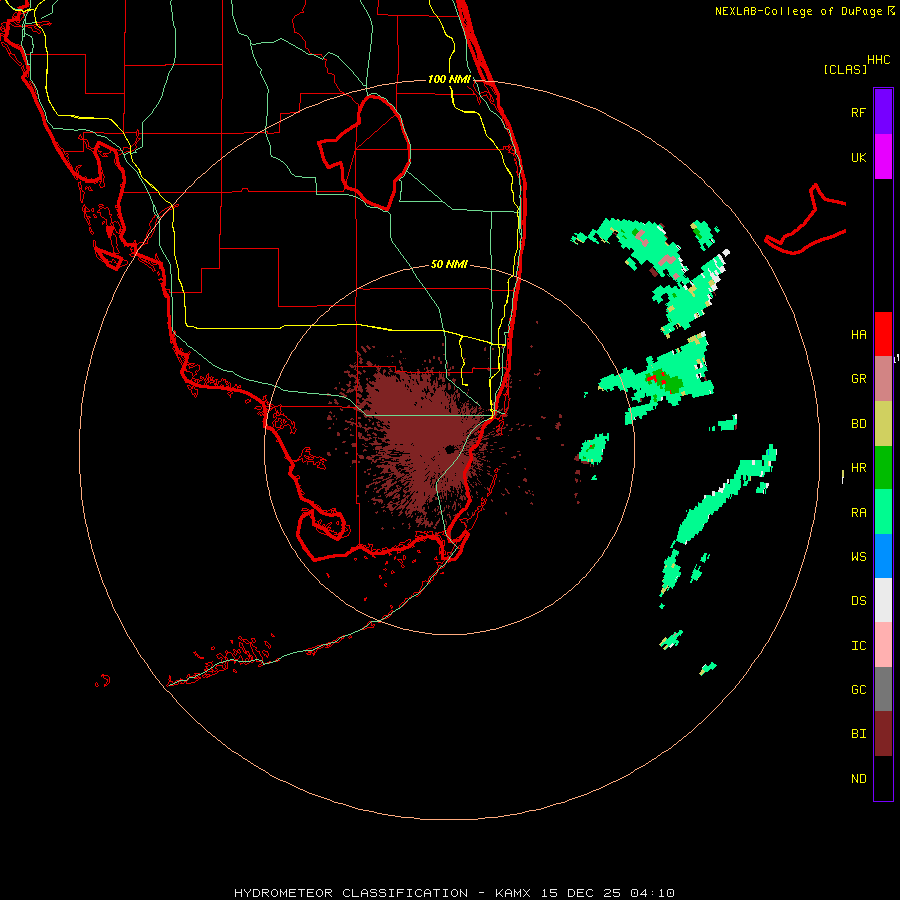The width and height of the screenshot is (900, 900).
Task: Click the magenta UK legend color swatch
Action: tap(883, 157)
